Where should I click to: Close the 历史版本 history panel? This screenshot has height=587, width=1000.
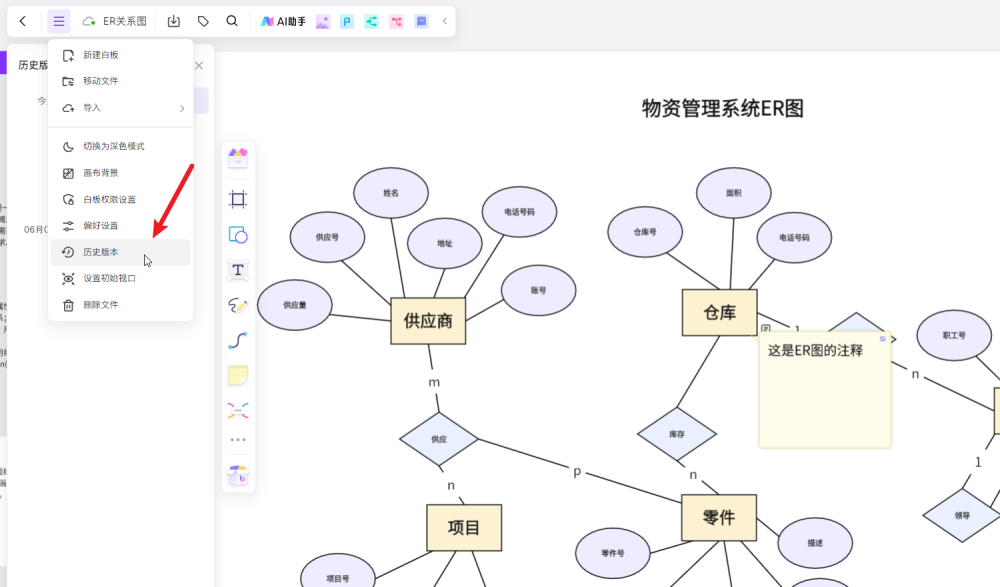coord(199,65)
